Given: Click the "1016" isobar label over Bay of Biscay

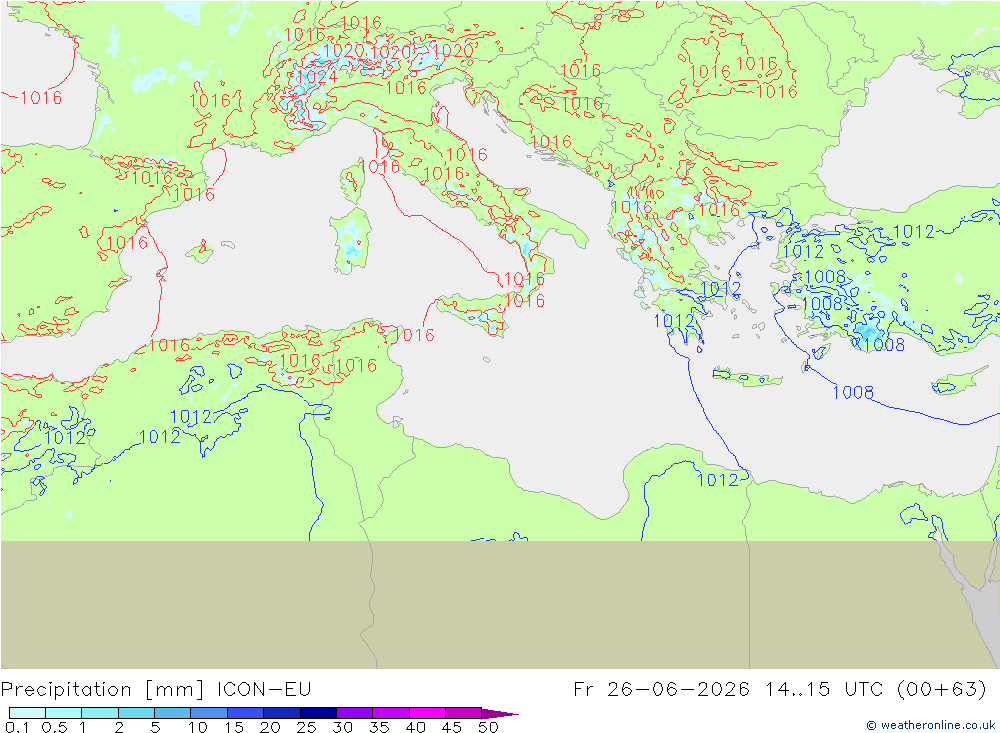Looking at the screenshot, I should (41, 97).
